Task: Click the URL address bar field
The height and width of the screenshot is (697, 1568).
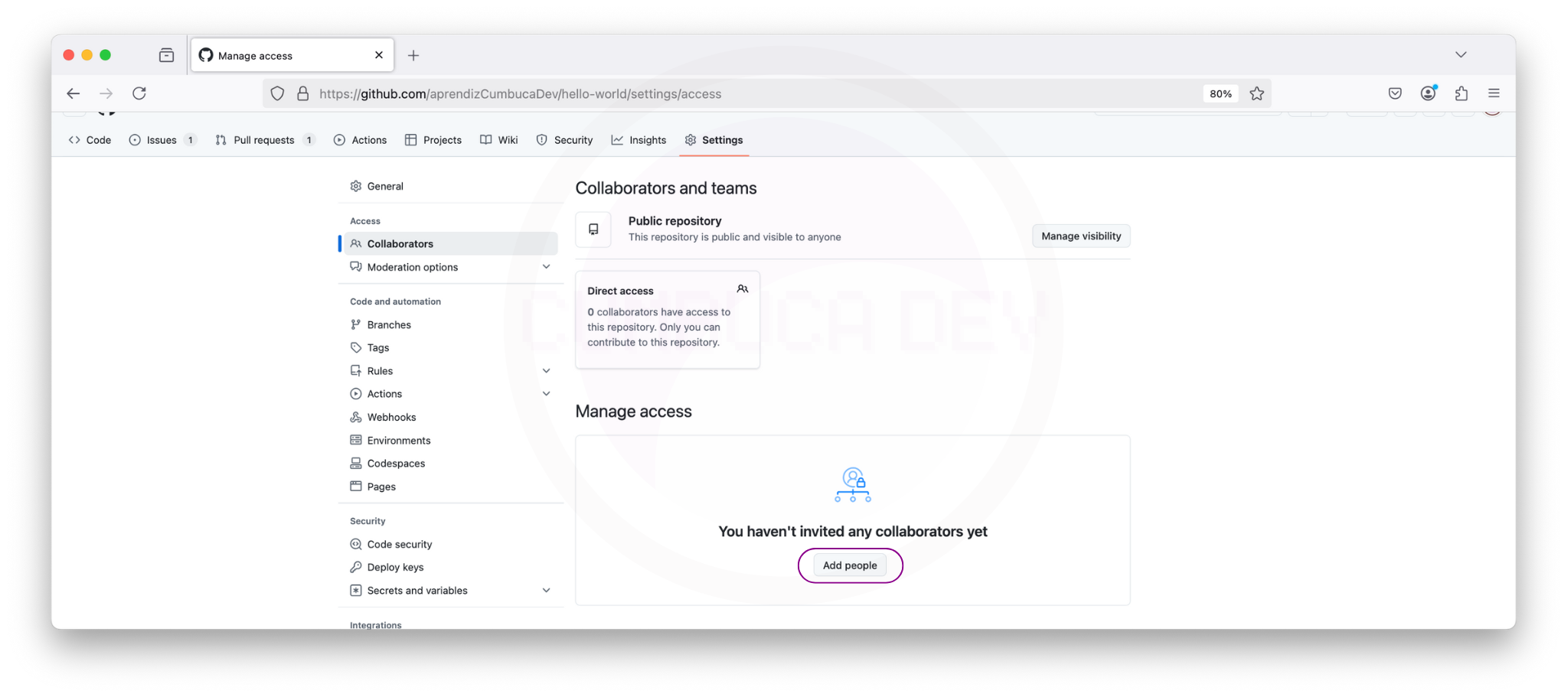Action: (x=689, y=93)
